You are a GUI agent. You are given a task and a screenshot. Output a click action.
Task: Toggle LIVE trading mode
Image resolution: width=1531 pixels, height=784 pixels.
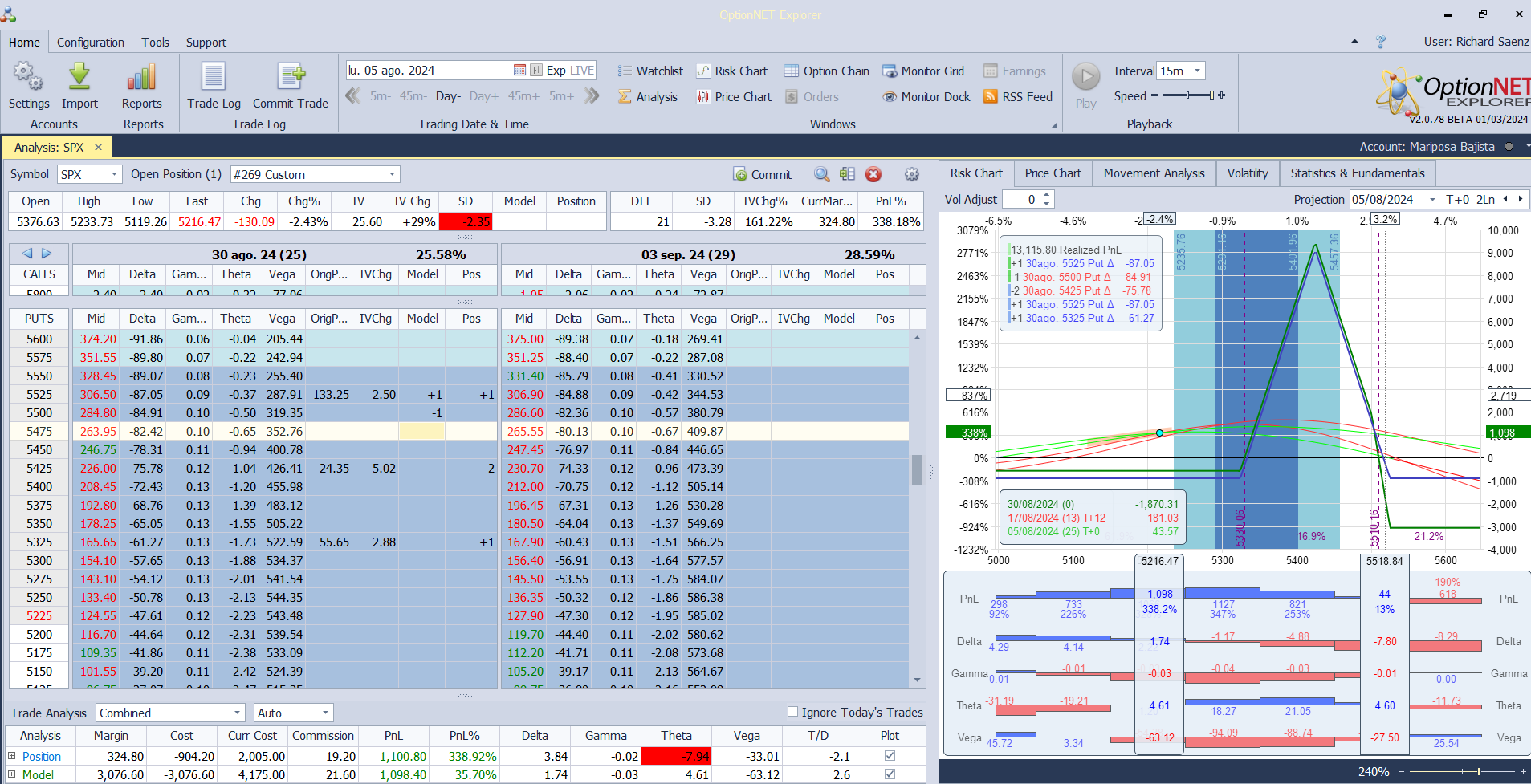(x=582, y=71)
